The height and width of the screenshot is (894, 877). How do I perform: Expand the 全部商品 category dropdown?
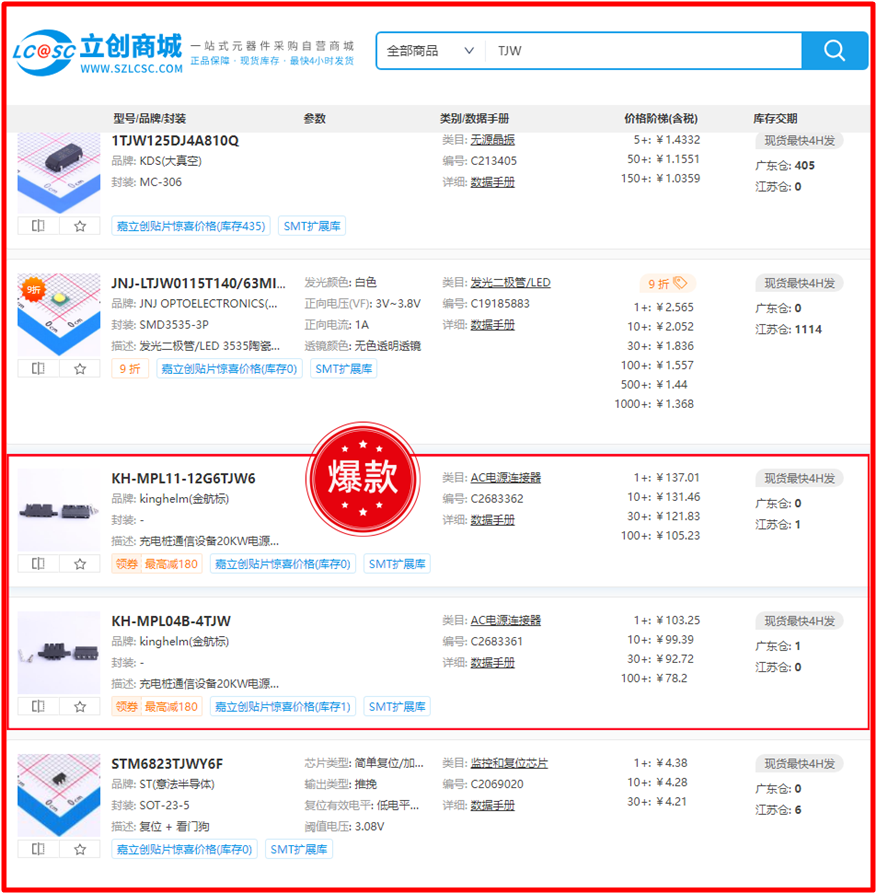(430, 51)
